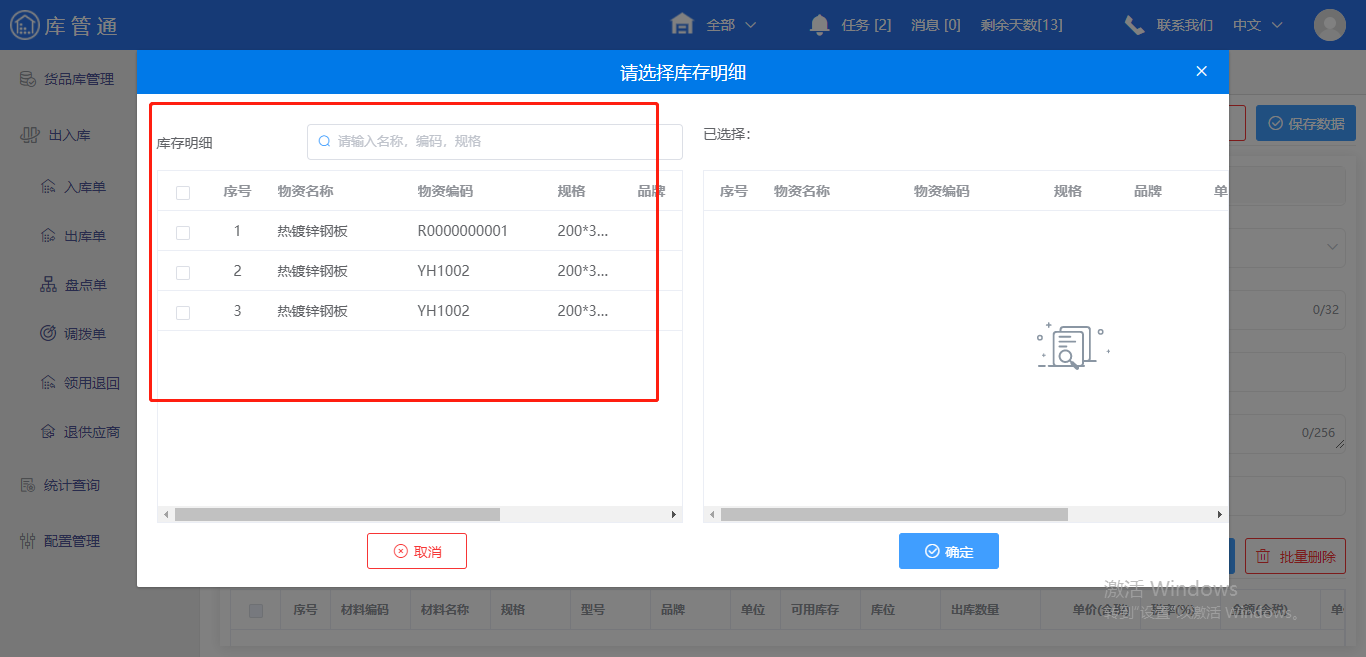Toggle select-all checkbox in 库存明细 header
The width and height of the screenshot is (1366, 657).
coord(183,192)
